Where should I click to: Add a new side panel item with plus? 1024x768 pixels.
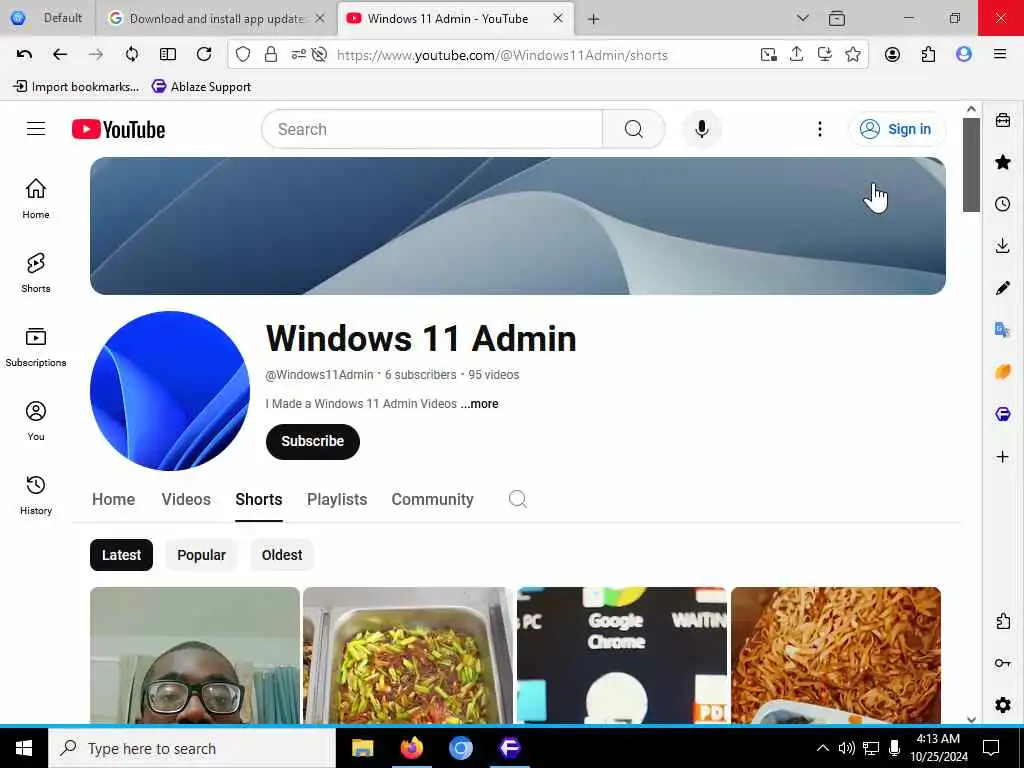[x=1002, y=456]
